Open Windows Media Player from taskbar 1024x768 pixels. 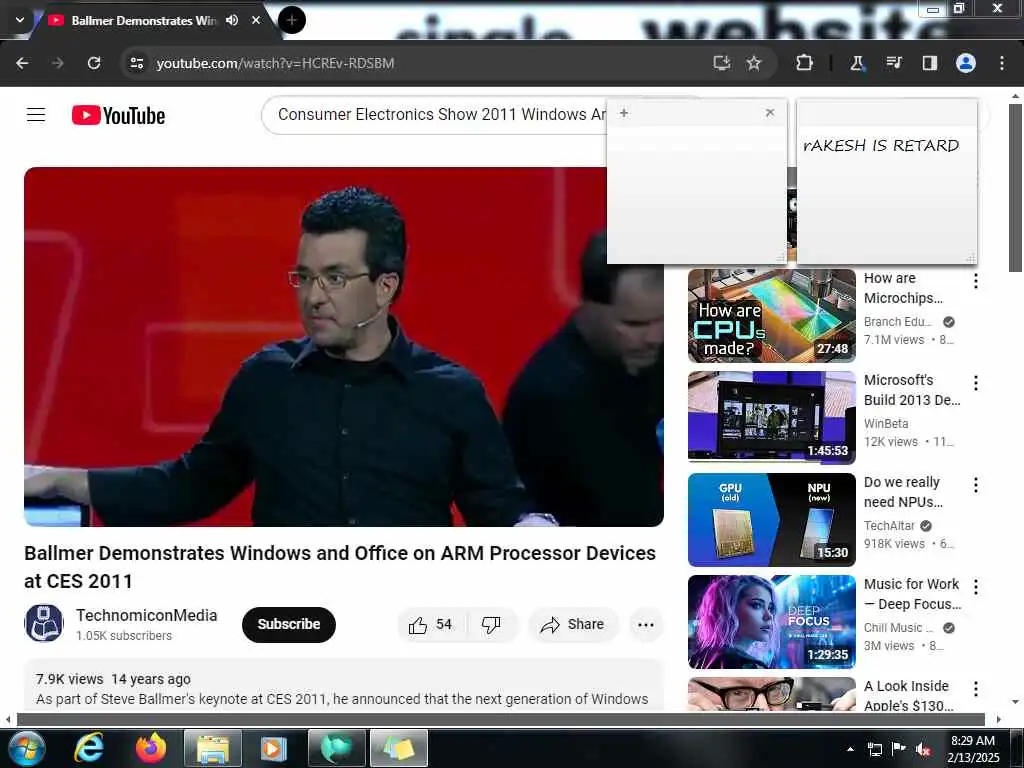[274, 748]
